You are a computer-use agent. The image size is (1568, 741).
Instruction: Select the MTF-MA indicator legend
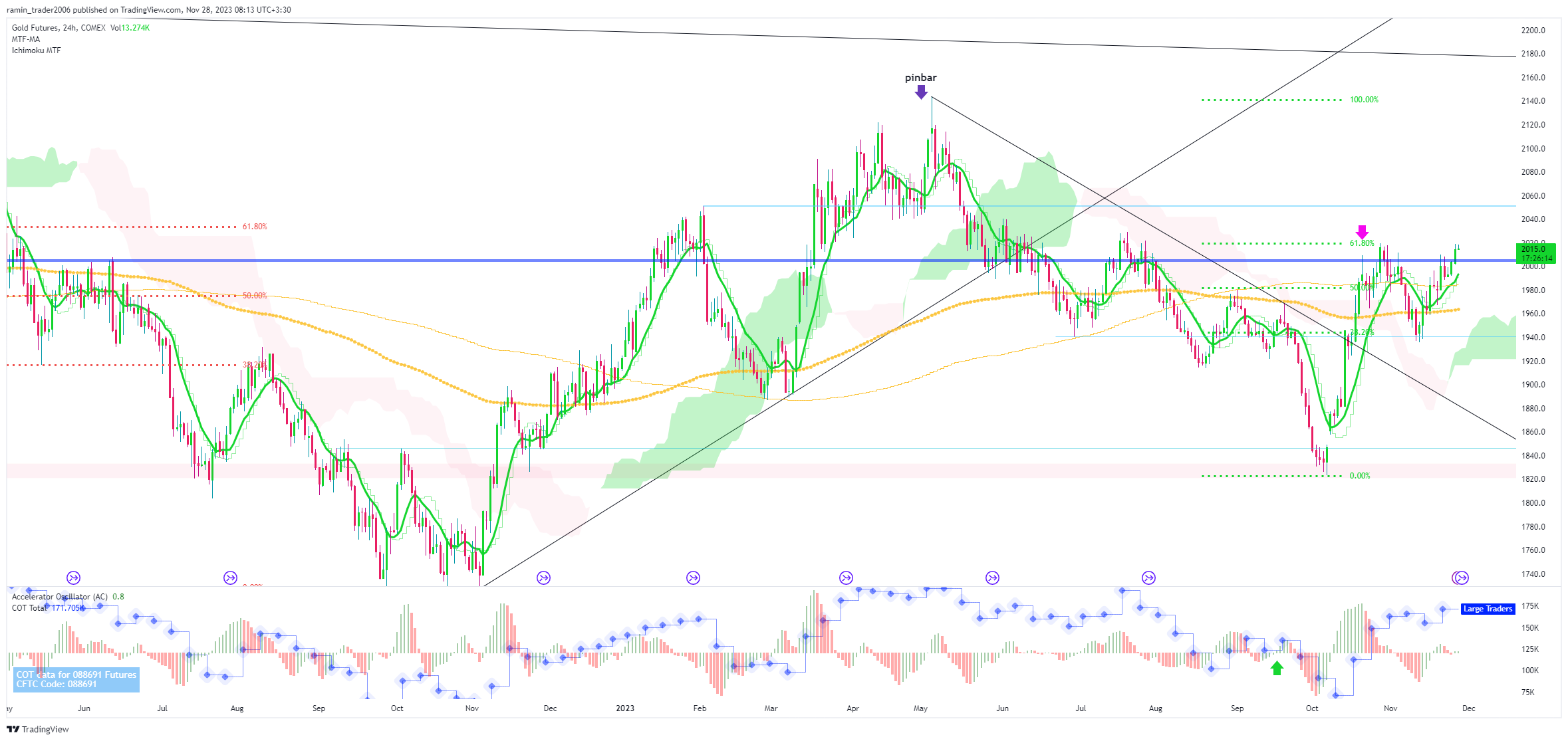26,39
